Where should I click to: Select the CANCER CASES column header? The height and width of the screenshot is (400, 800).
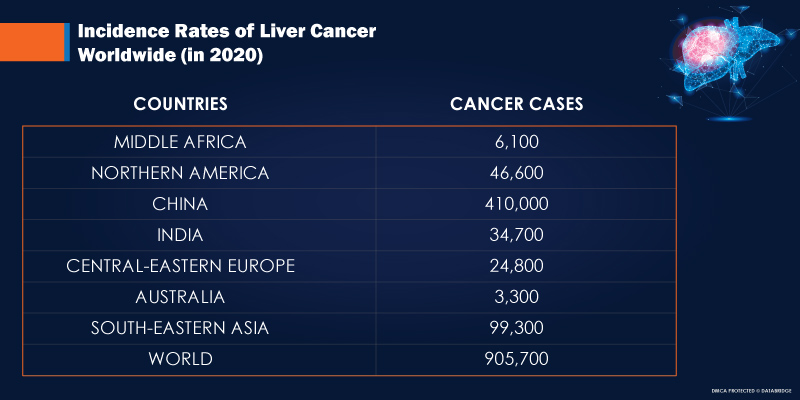(x=516, y=104)
